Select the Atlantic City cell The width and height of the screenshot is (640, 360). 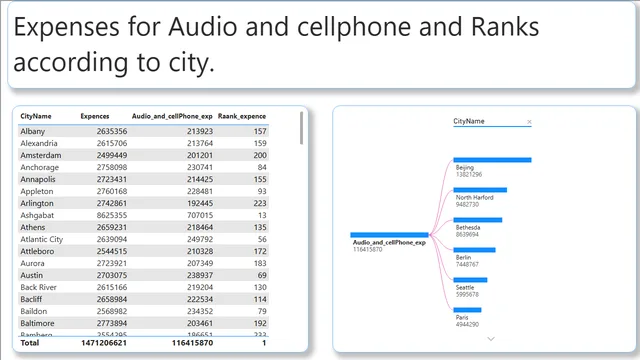click(42, 239)
